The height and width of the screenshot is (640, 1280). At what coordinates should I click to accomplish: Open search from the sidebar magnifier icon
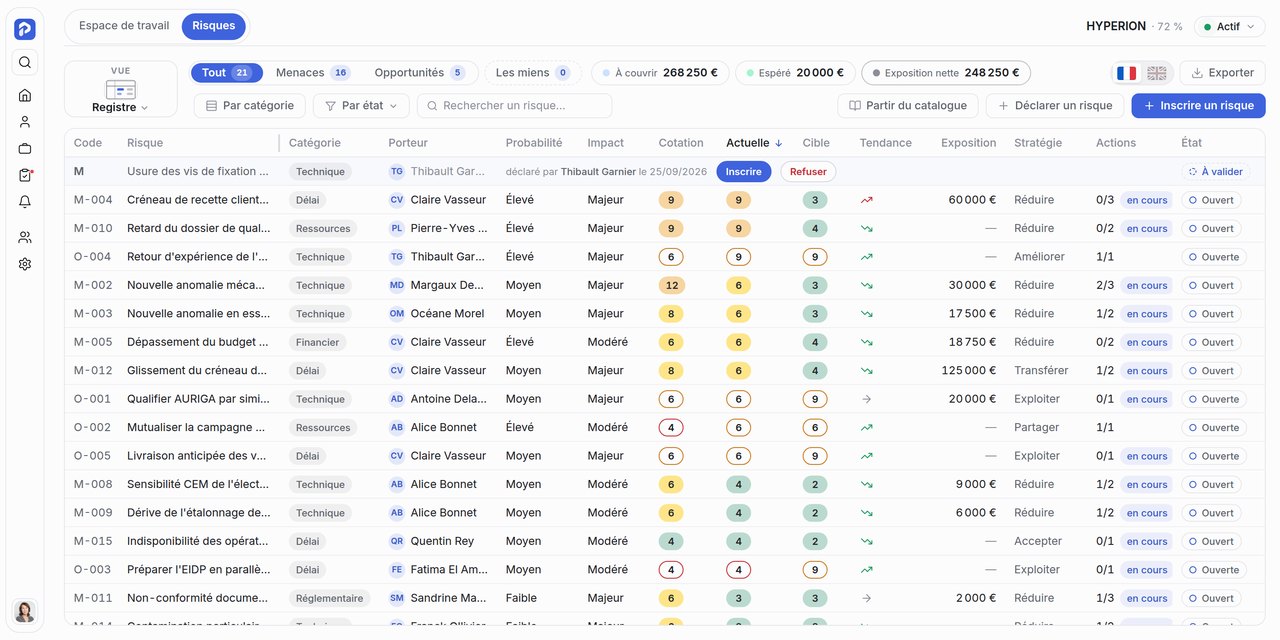(x=25, y=62)
